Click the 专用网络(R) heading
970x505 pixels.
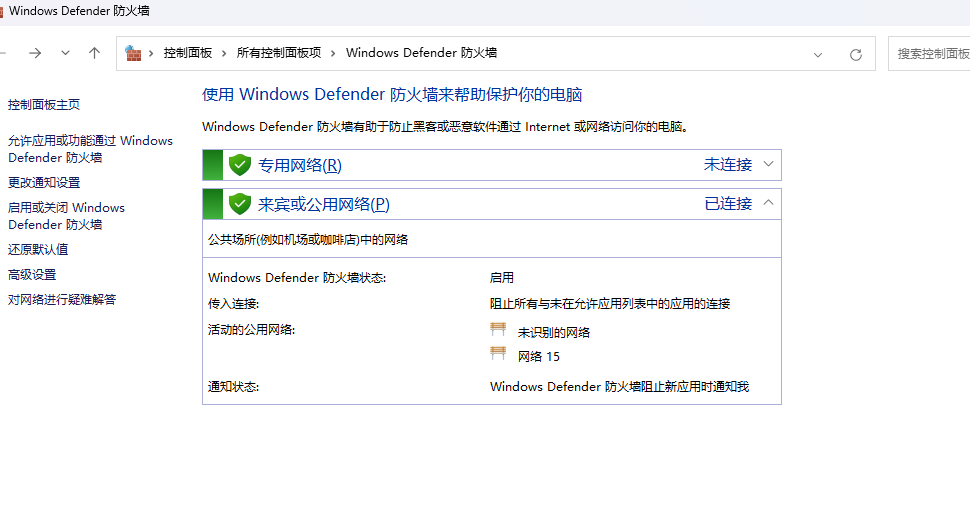[x=299, y=165]
